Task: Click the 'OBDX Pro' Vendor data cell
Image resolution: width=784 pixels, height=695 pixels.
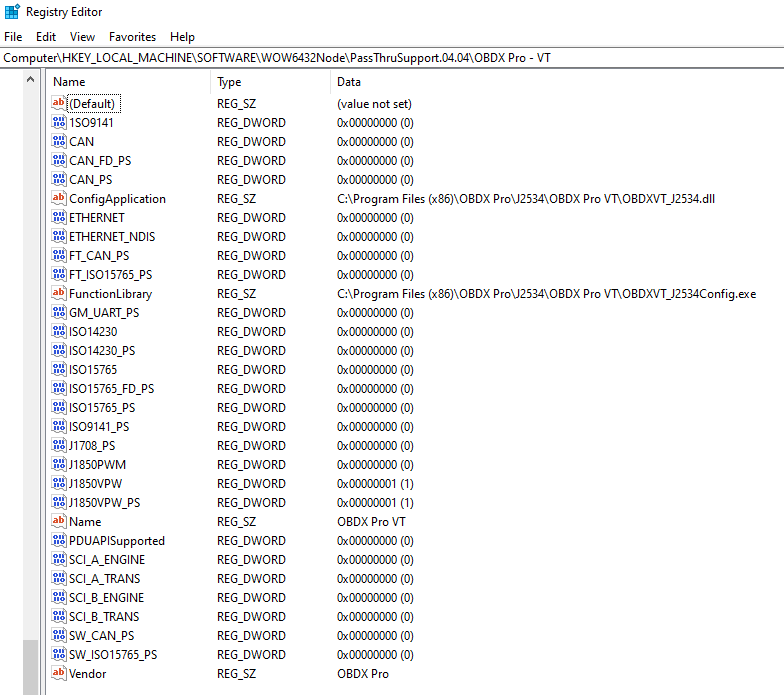Action: pos(362,674)
